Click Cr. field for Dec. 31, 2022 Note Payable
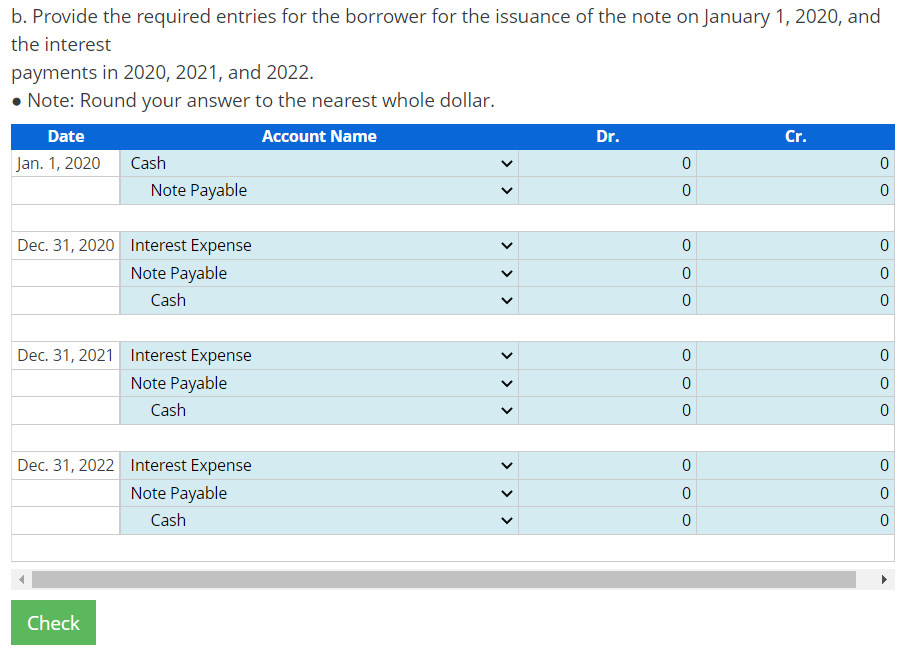This screenshot has height=666, width=913. pyautogui.click(x=795, y=493)
